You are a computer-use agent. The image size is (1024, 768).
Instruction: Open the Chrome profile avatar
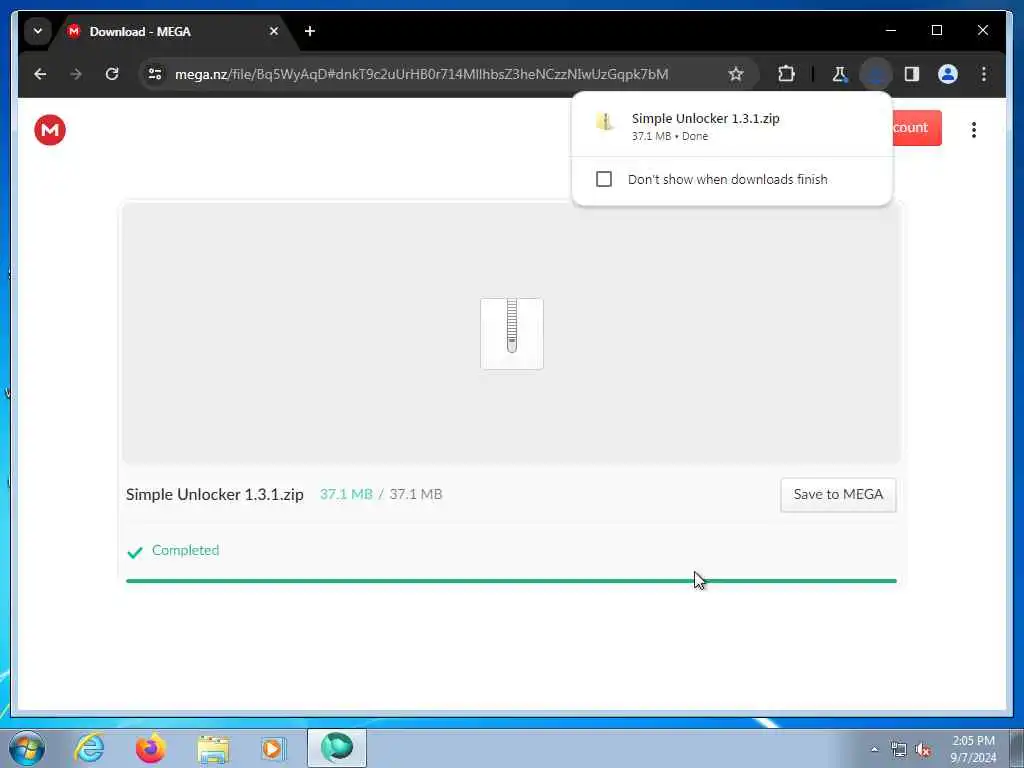pyautogui.click(x=948, y=74)
